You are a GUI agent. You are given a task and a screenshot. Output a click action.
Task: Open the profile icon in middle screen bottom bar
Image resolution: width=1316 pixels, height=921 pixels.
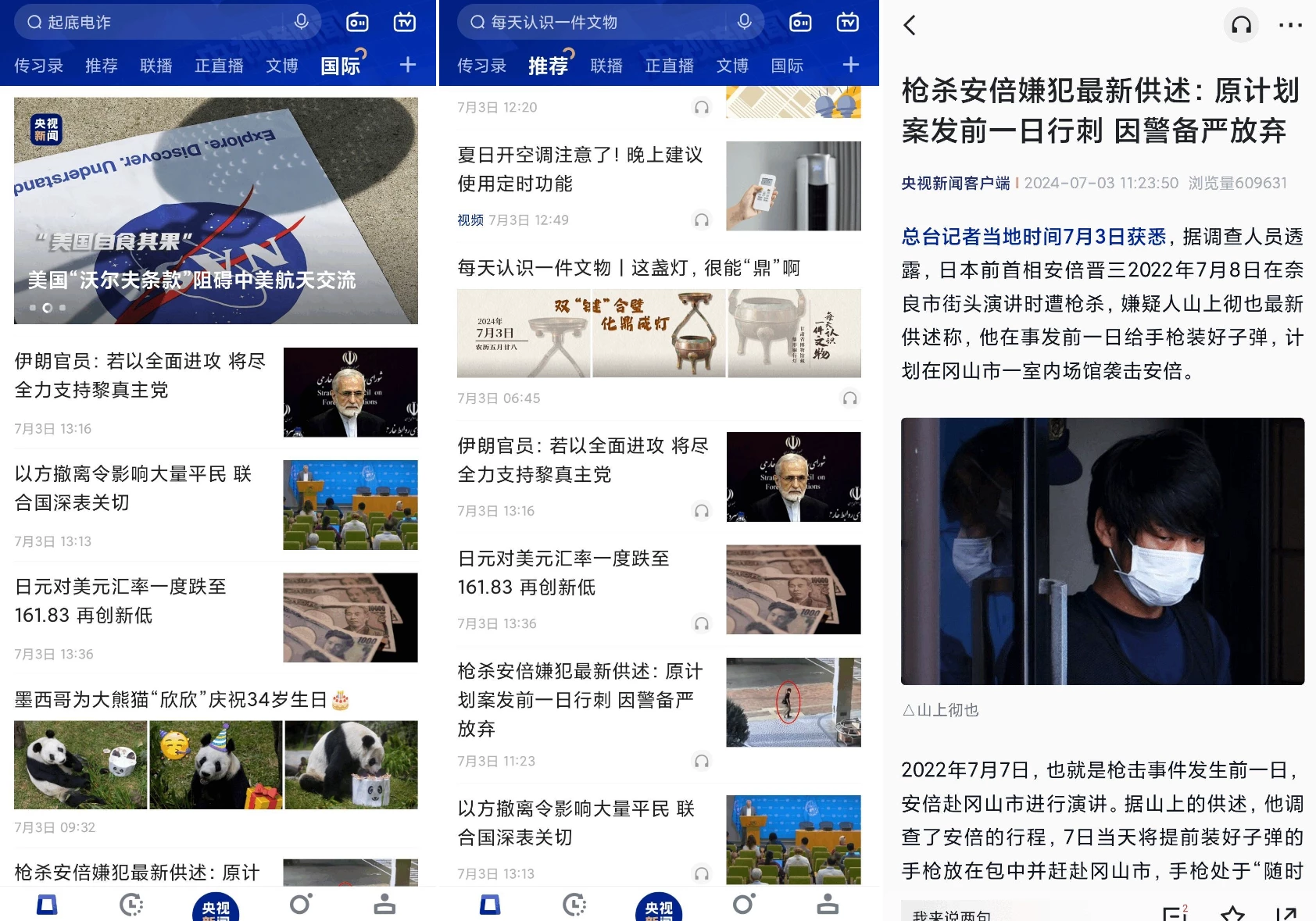[828, 904]
